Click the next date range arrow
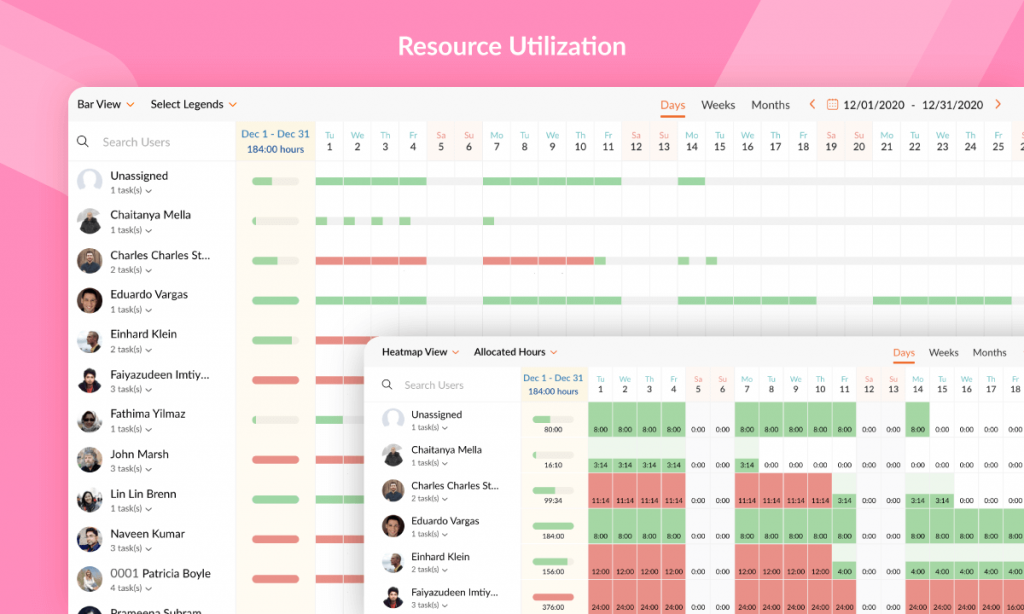 point(997,104)
